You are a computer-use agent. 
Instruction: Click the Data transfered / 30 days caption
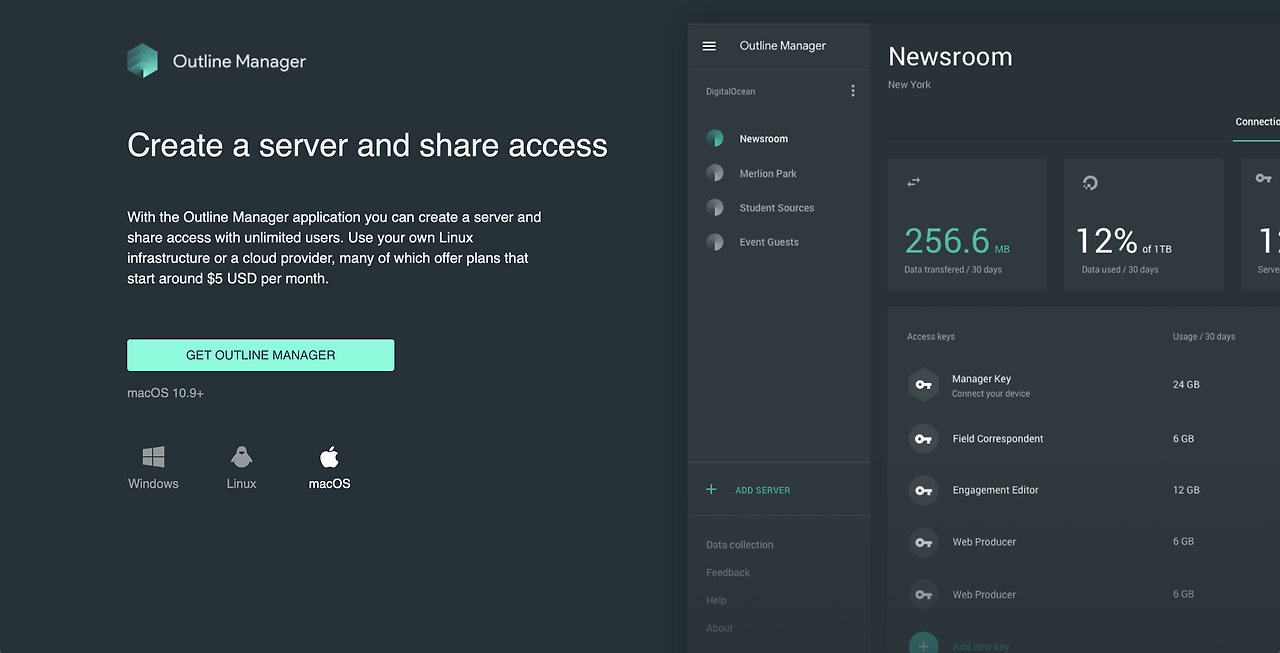(953, 270)
